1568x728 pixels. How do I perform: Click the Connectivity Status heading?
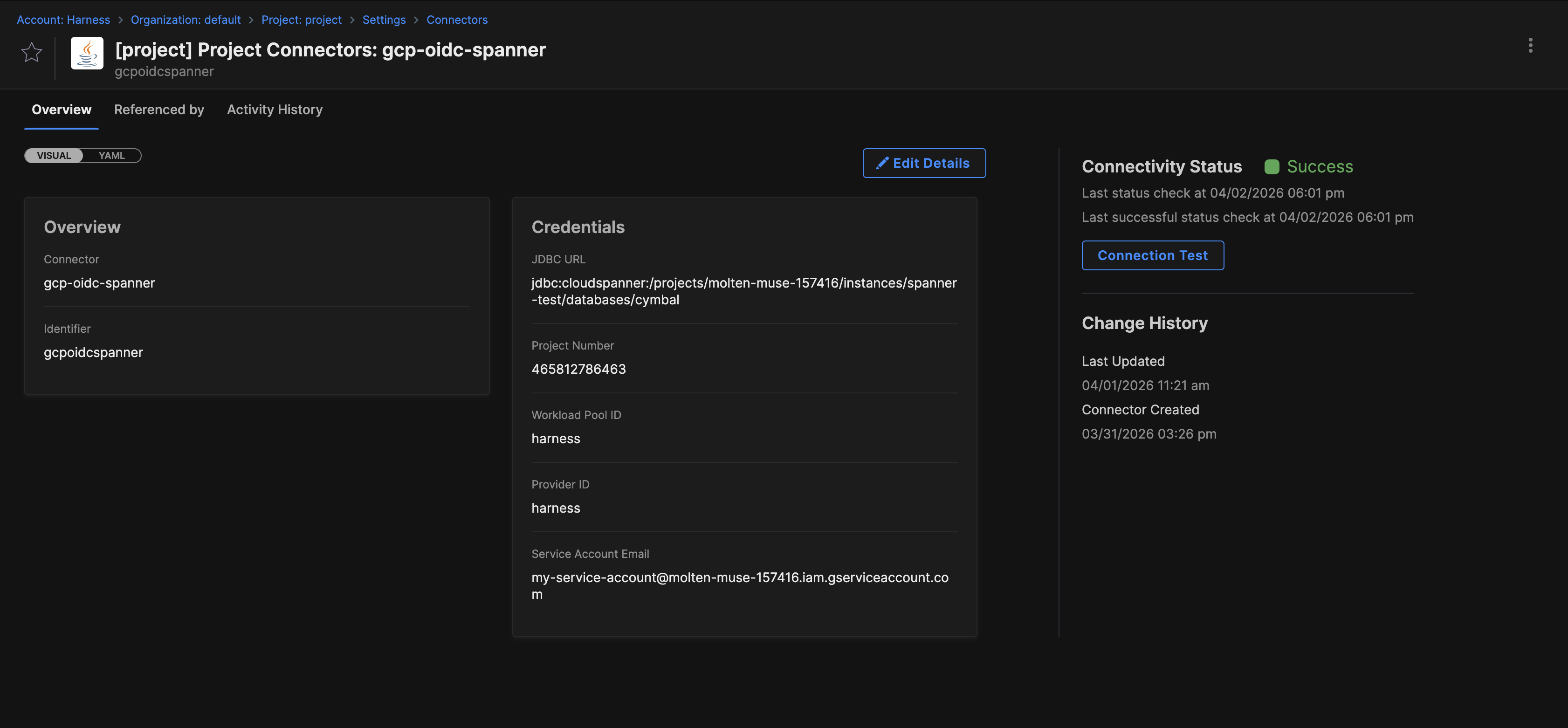(x=1162, y=167)
